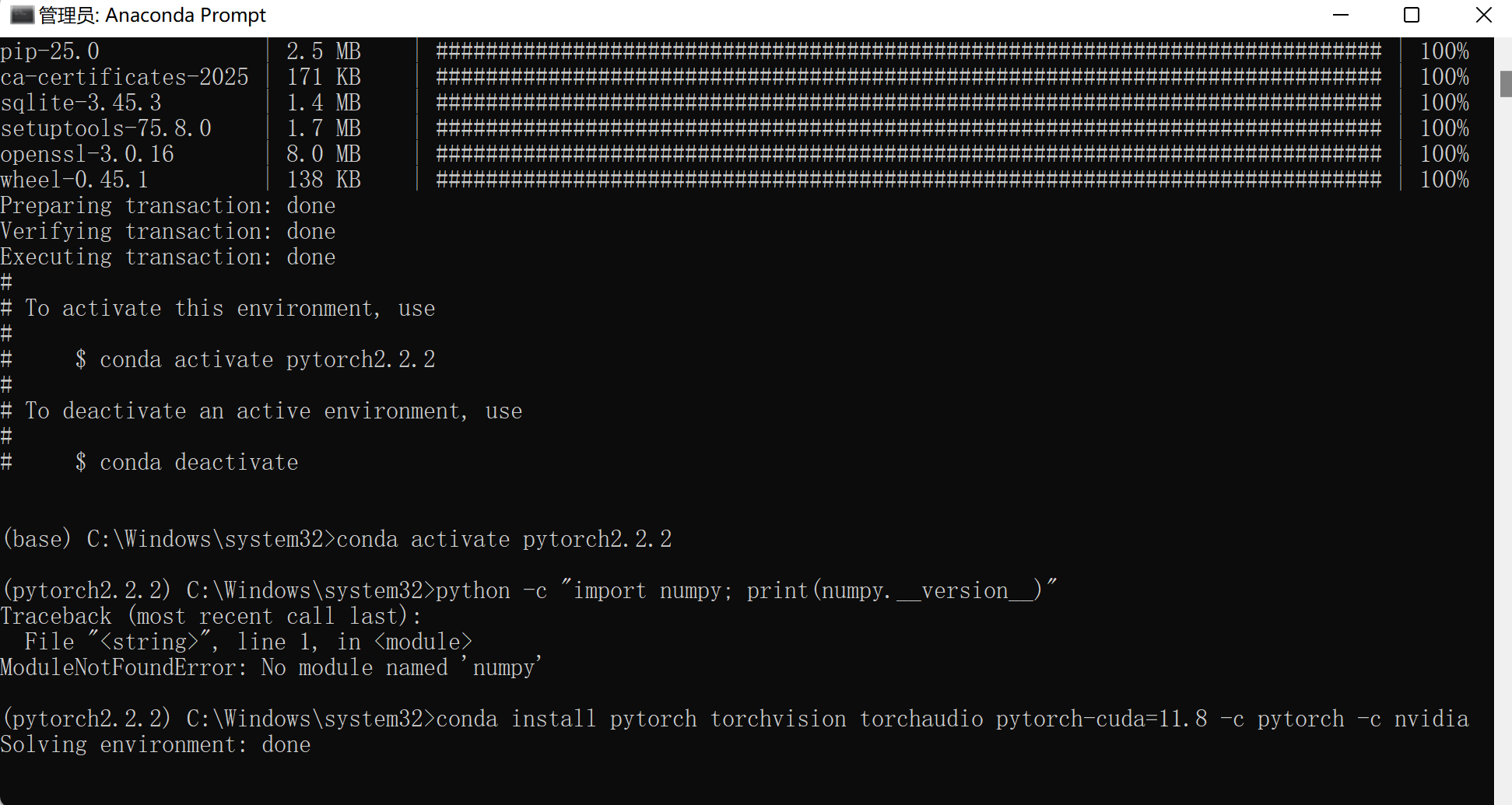The width and height of the screenshot is (1512, 805).
Task: Click the scrollbar track below the thumb
Action: click(1505, 451)
